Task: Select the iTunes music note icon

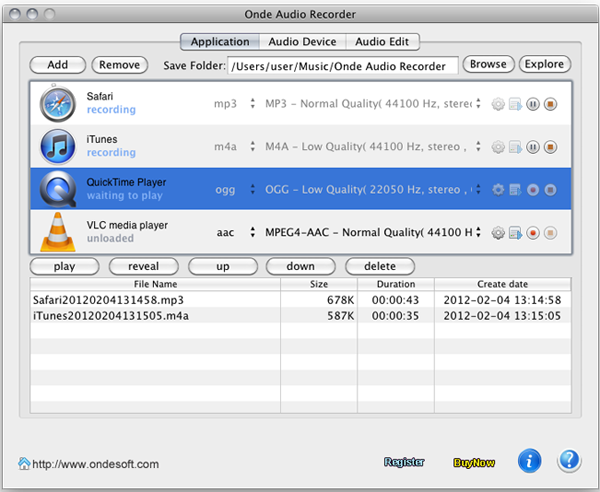Action: 58,147
